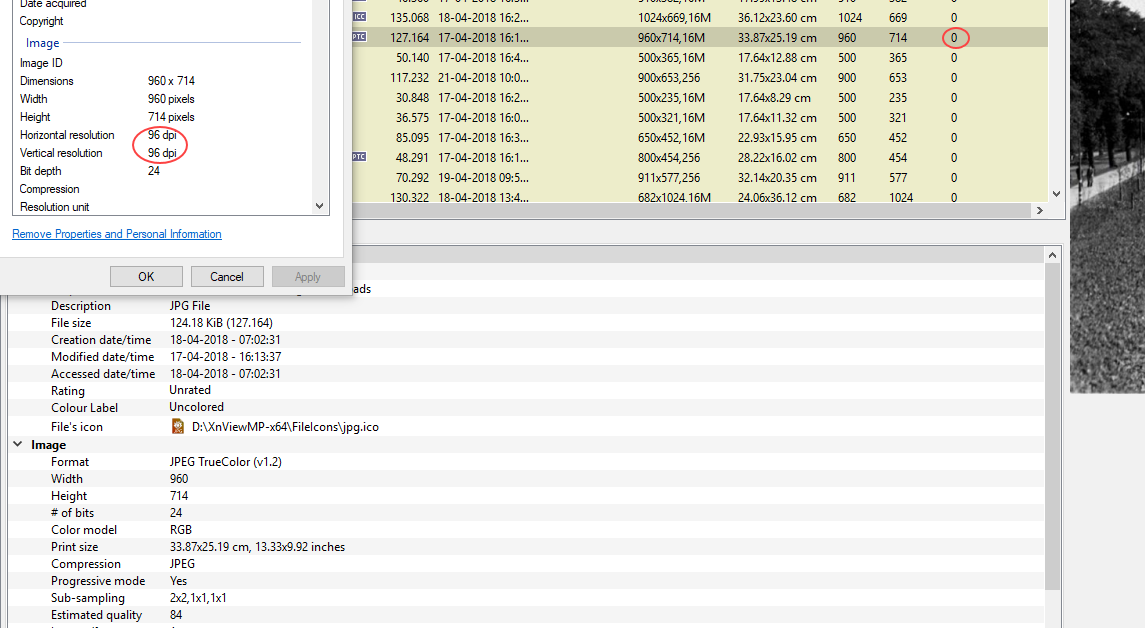Select the file row sized 85.095

pyautogui.click(x=700, y=137)
